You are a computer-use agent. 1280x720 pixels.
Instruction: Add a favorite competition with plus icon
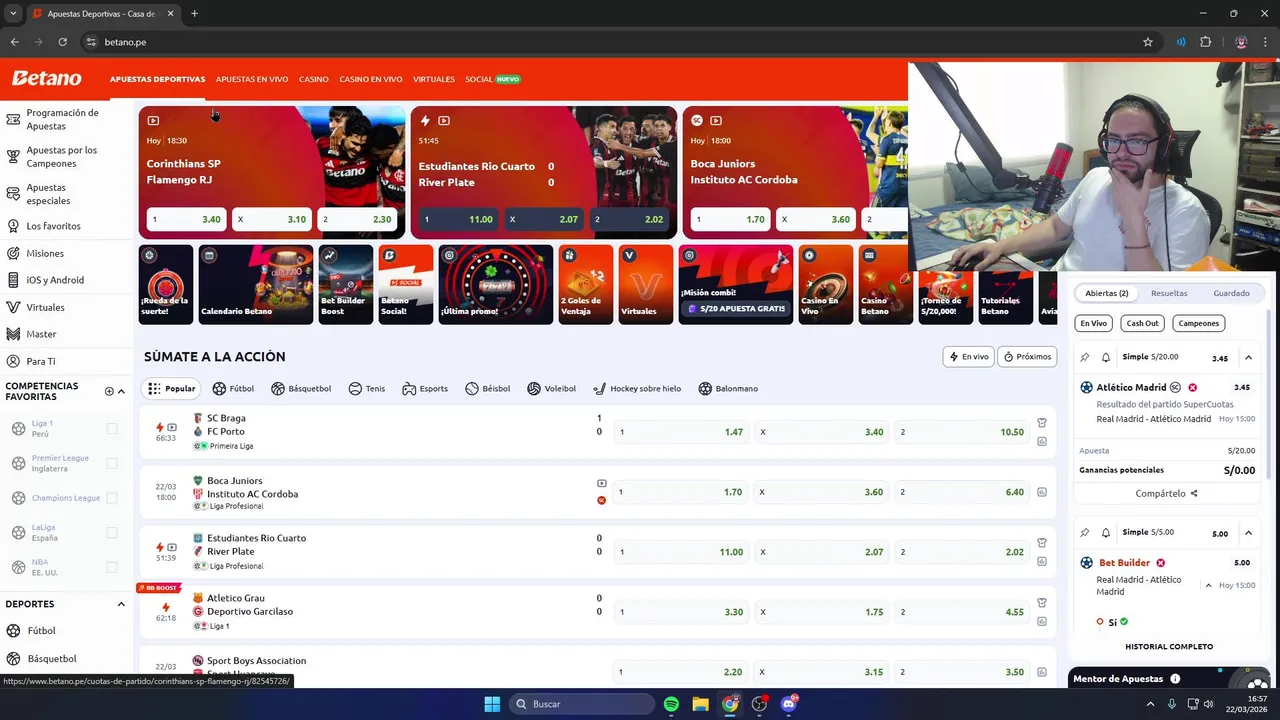109,391
